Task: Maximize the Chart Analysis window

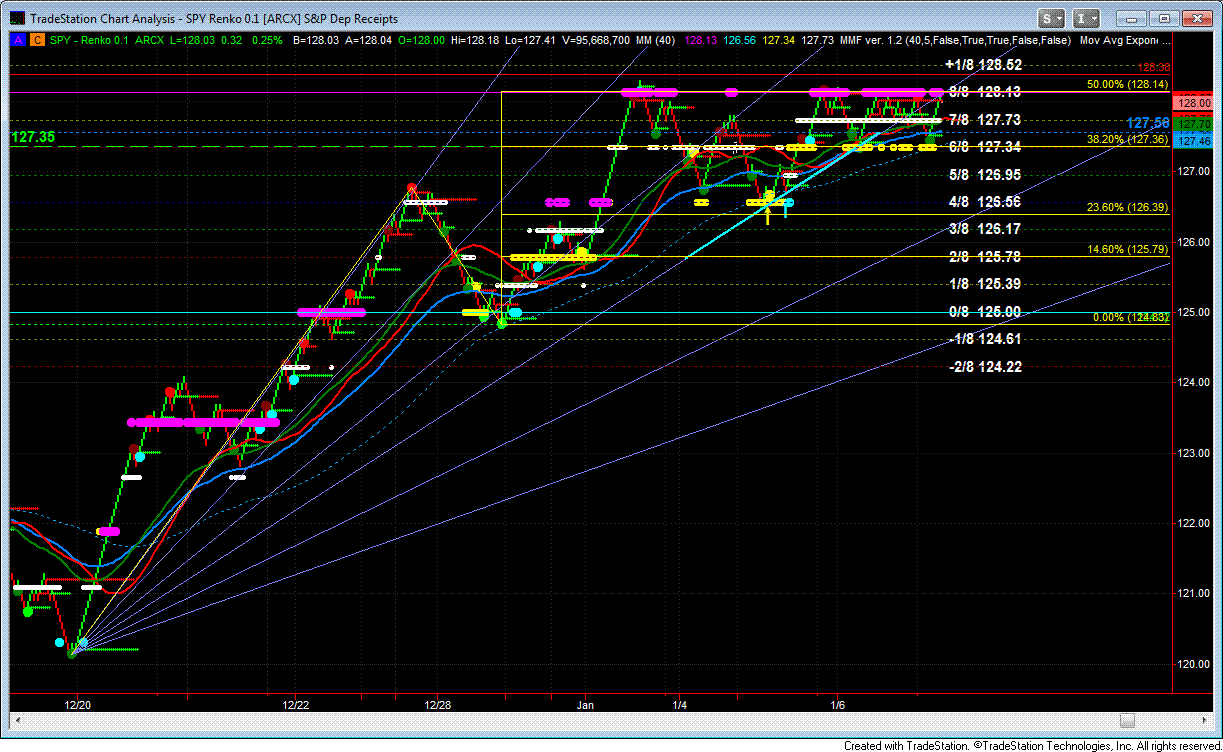Action: (x=1164, y=18)
